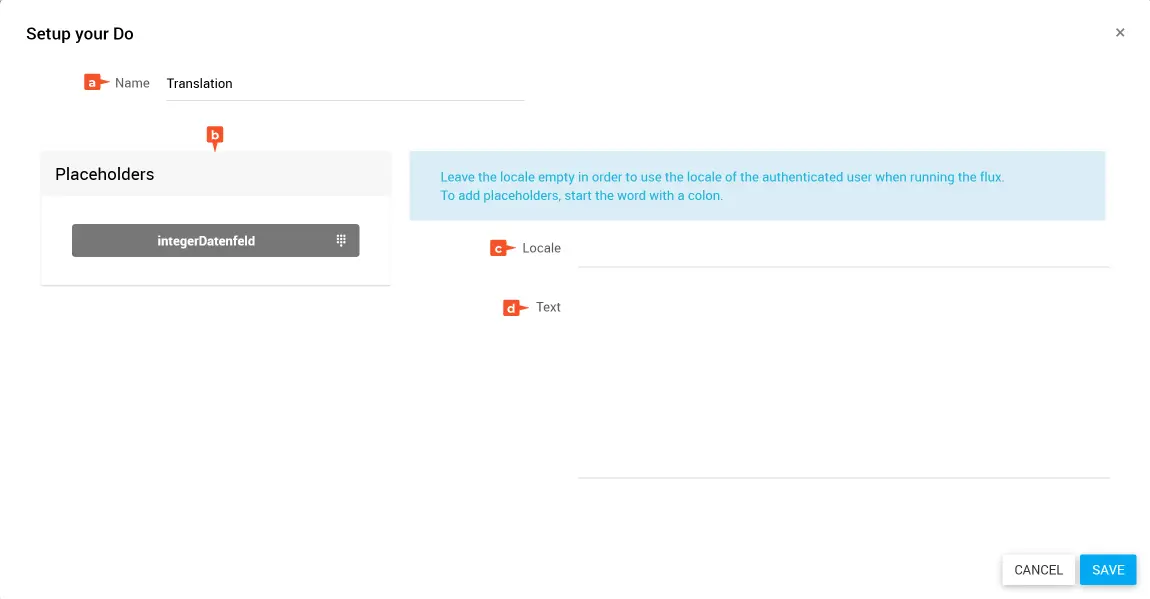Image resolution: width=1150 pixels, height=599 pixels.
Task: Click the orange 'b' marker above Placeholders
Action: tap(214, 135)
